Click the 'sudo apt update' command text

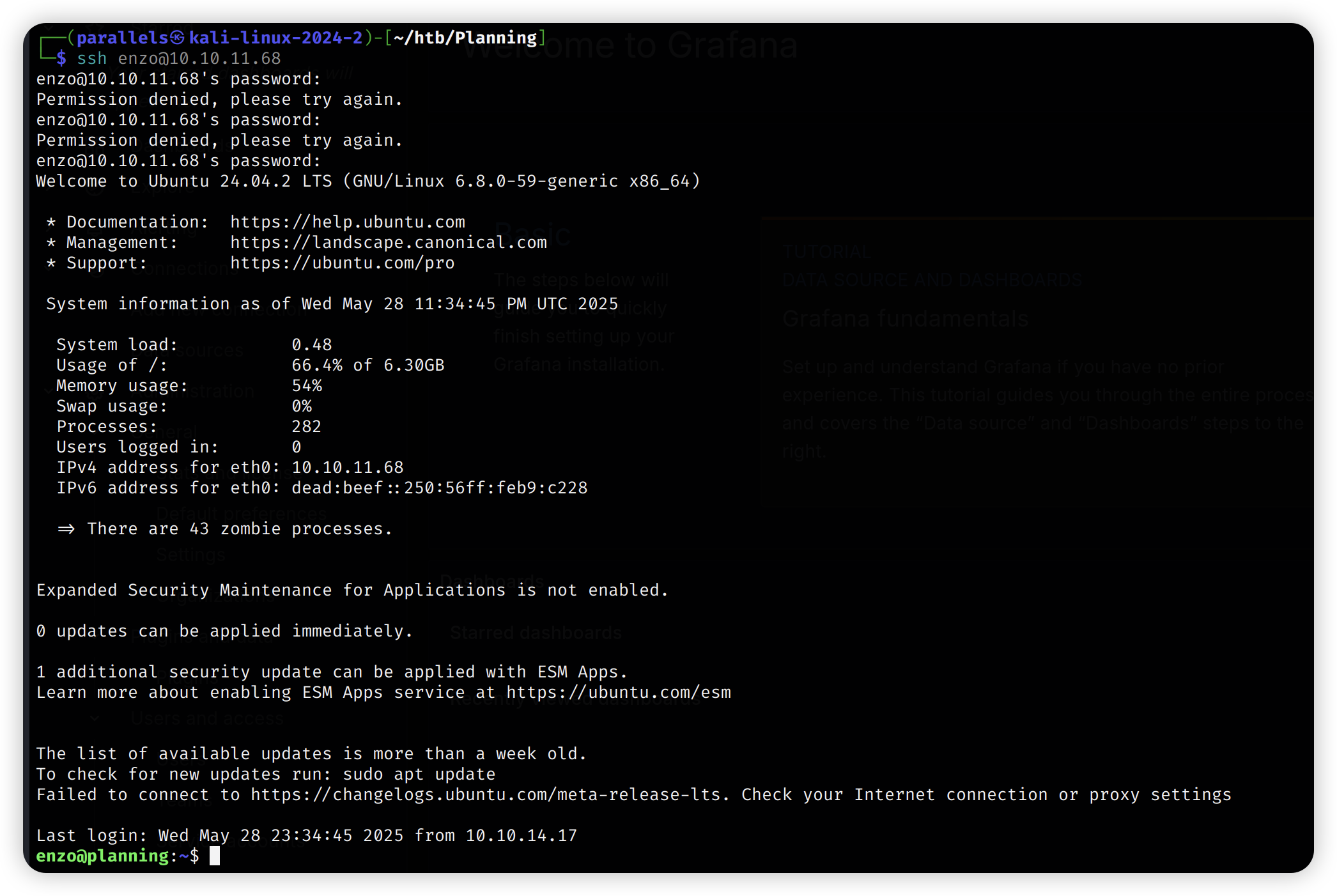(x=419, y=775)
